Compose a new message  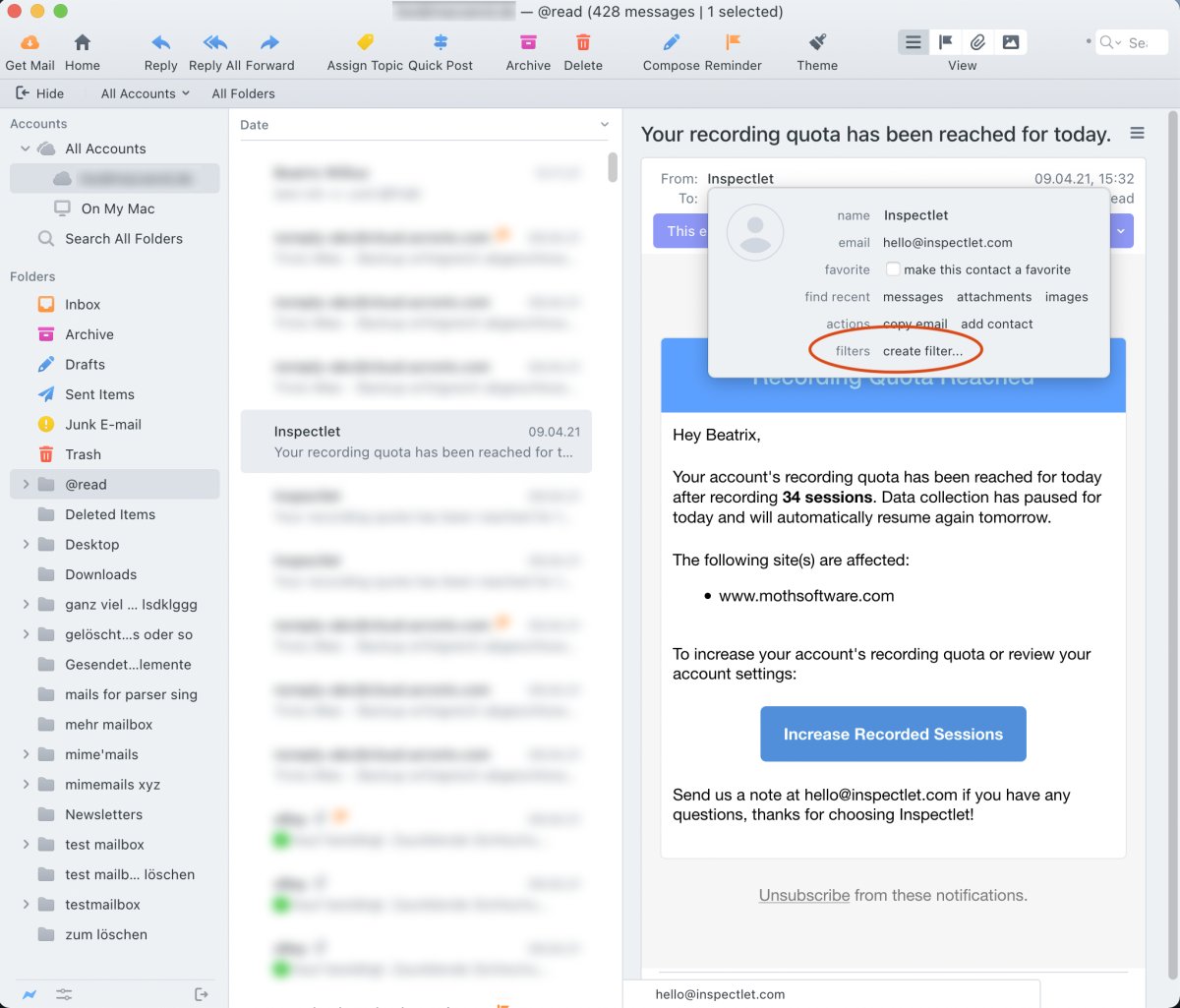(672, 42)
